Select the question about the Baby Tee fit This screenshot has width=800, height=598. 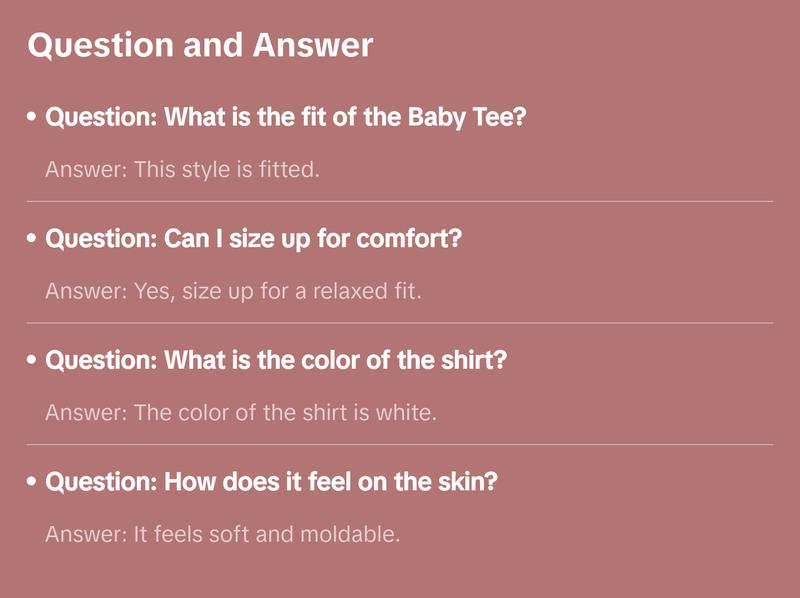286,118
